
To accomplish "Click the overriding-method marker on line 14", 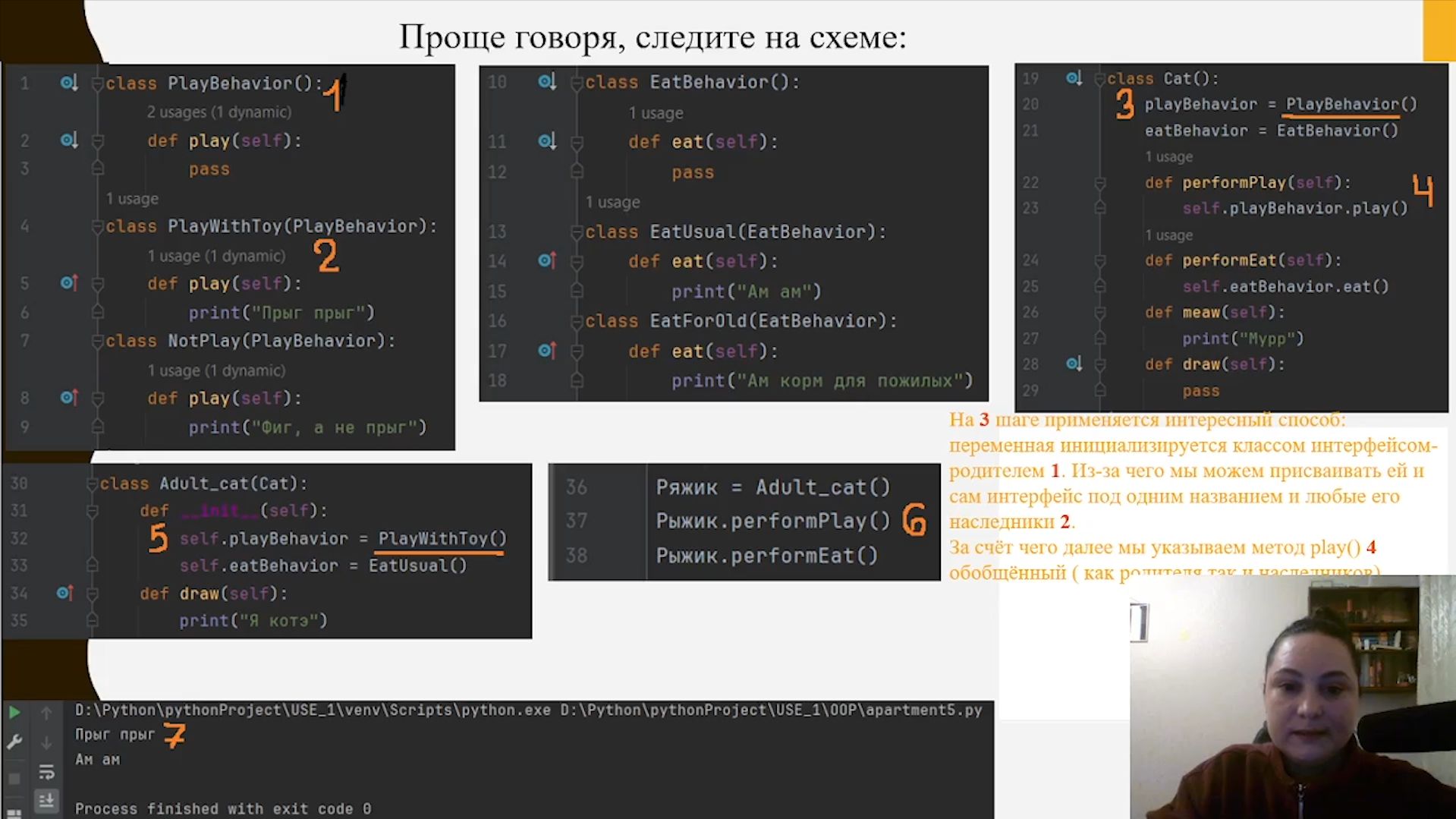I will click(x=547, y=261).
